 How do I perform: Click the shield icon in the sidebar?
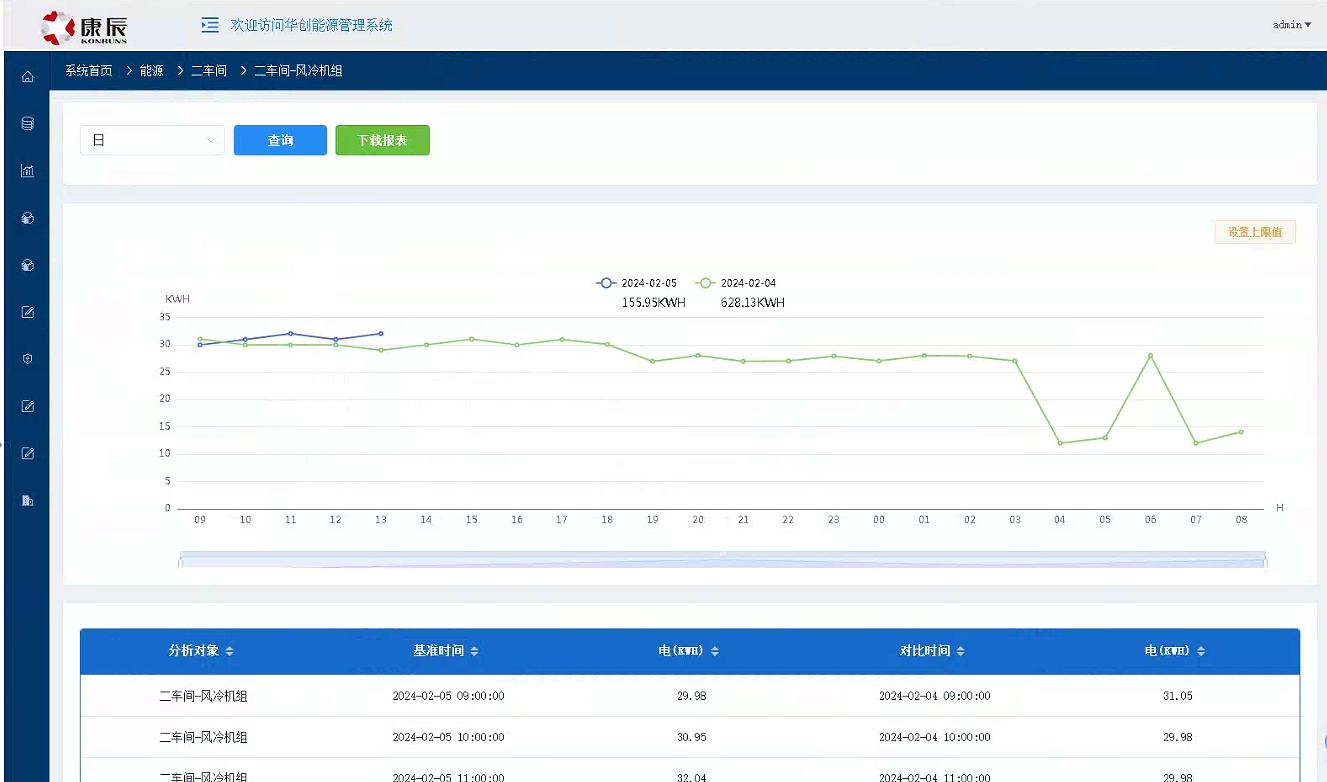(28, 359)
